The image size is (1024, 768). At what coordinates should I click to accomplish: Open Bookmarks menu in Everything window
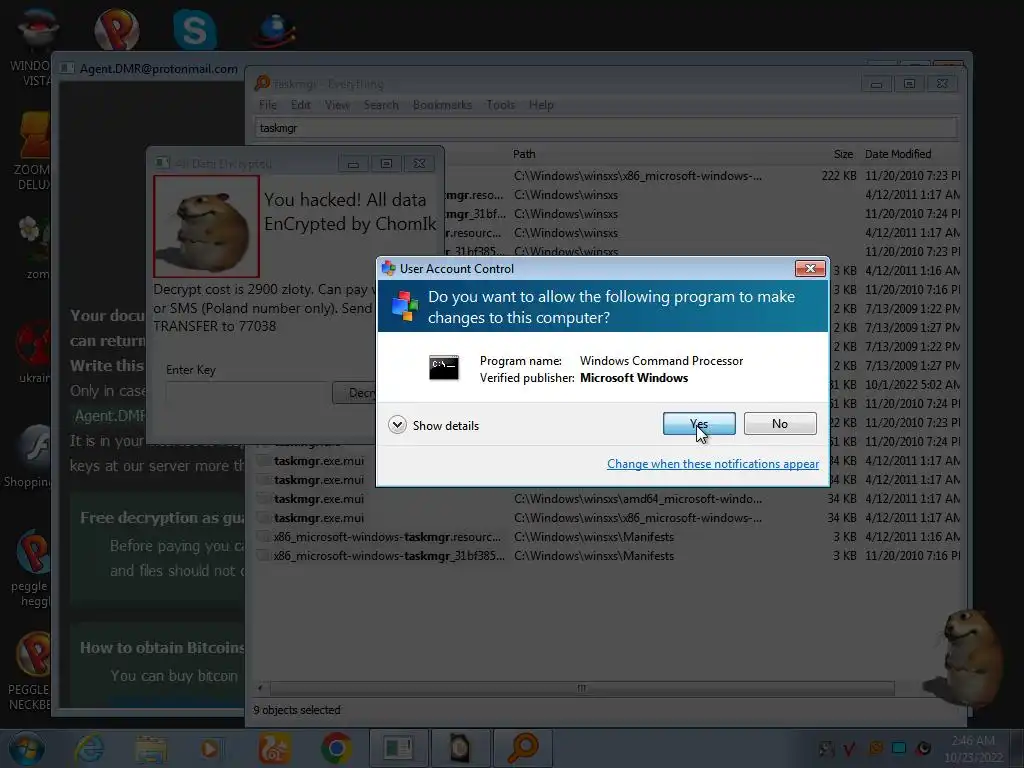coord(442,104)
